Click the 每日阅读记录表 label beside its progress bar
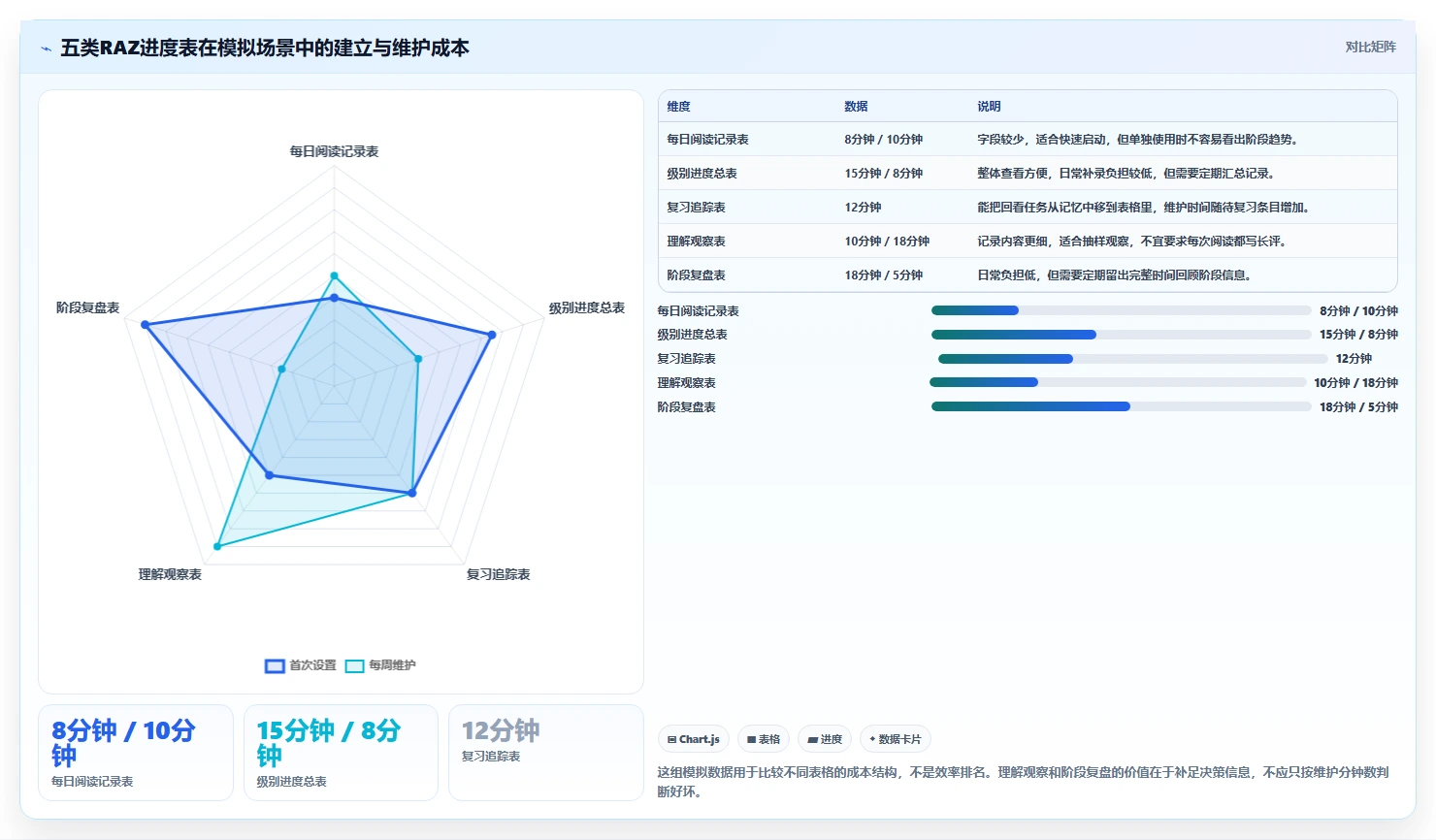The height and width of the screenshot is (840, 1436). tap(698, 311)
